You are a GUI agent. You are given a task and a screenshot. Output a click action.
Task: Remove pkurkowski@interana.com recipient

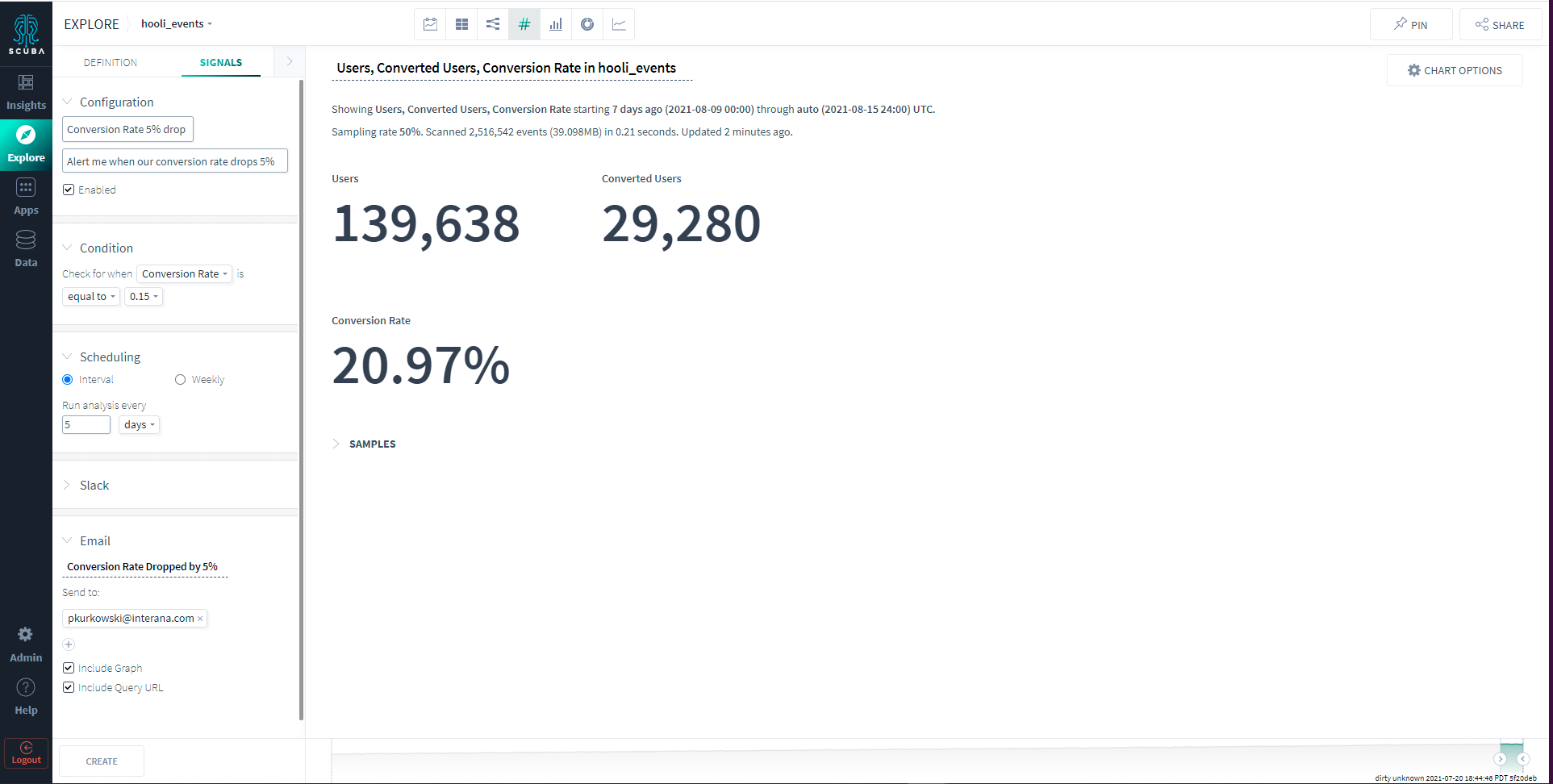pos(200,619)
